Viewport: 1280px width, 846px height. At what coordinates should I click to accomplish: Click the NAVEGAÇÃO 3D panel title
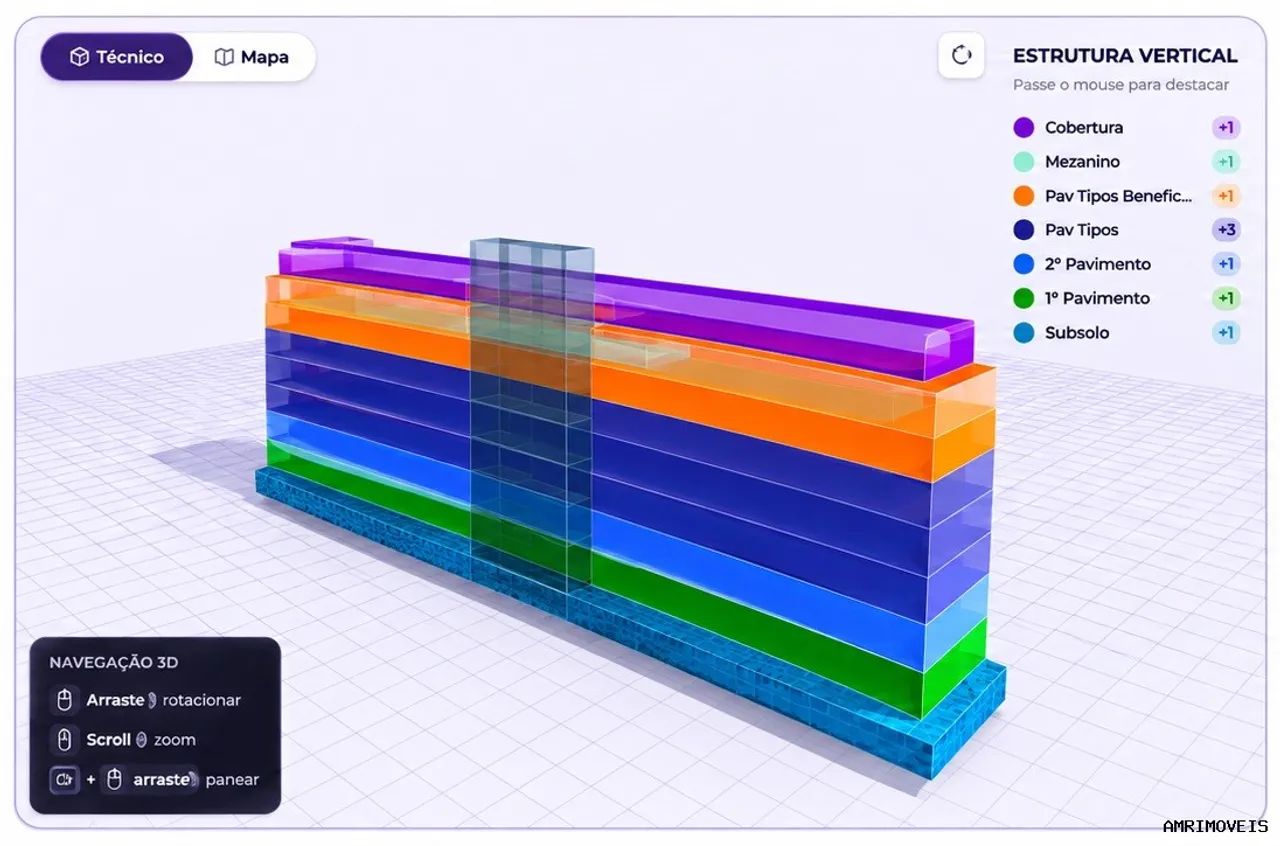pos(114,662)
